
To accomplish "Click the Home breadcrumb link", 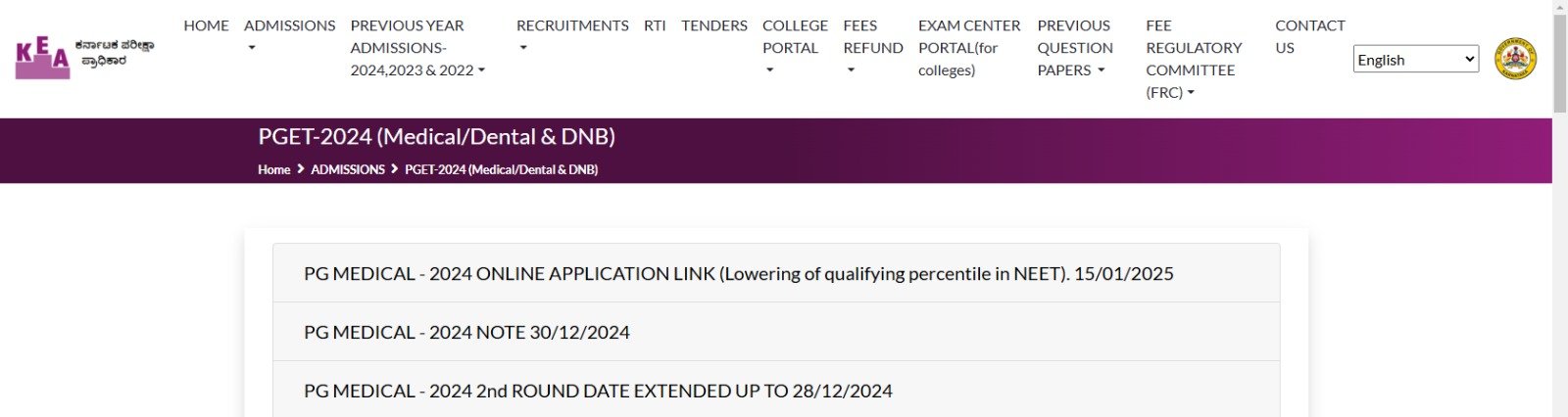I will (273, 169).
